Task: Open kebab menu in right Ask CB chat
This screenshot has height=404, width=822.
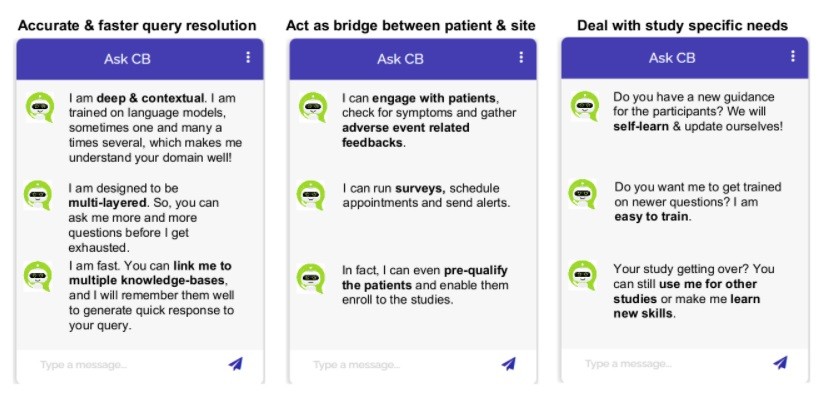Action: click(793, 56)
